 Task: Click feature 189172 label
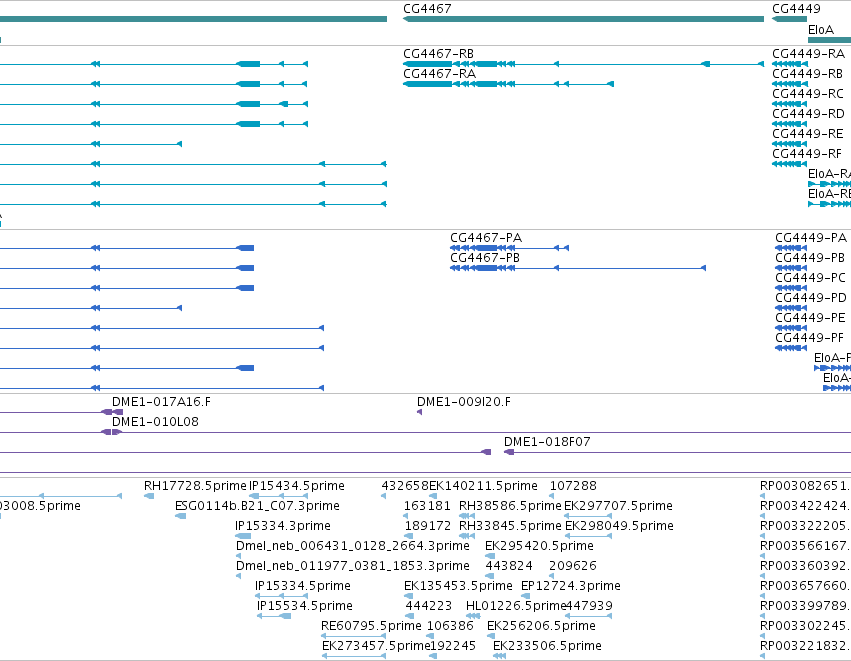click(x=428, y=526)
